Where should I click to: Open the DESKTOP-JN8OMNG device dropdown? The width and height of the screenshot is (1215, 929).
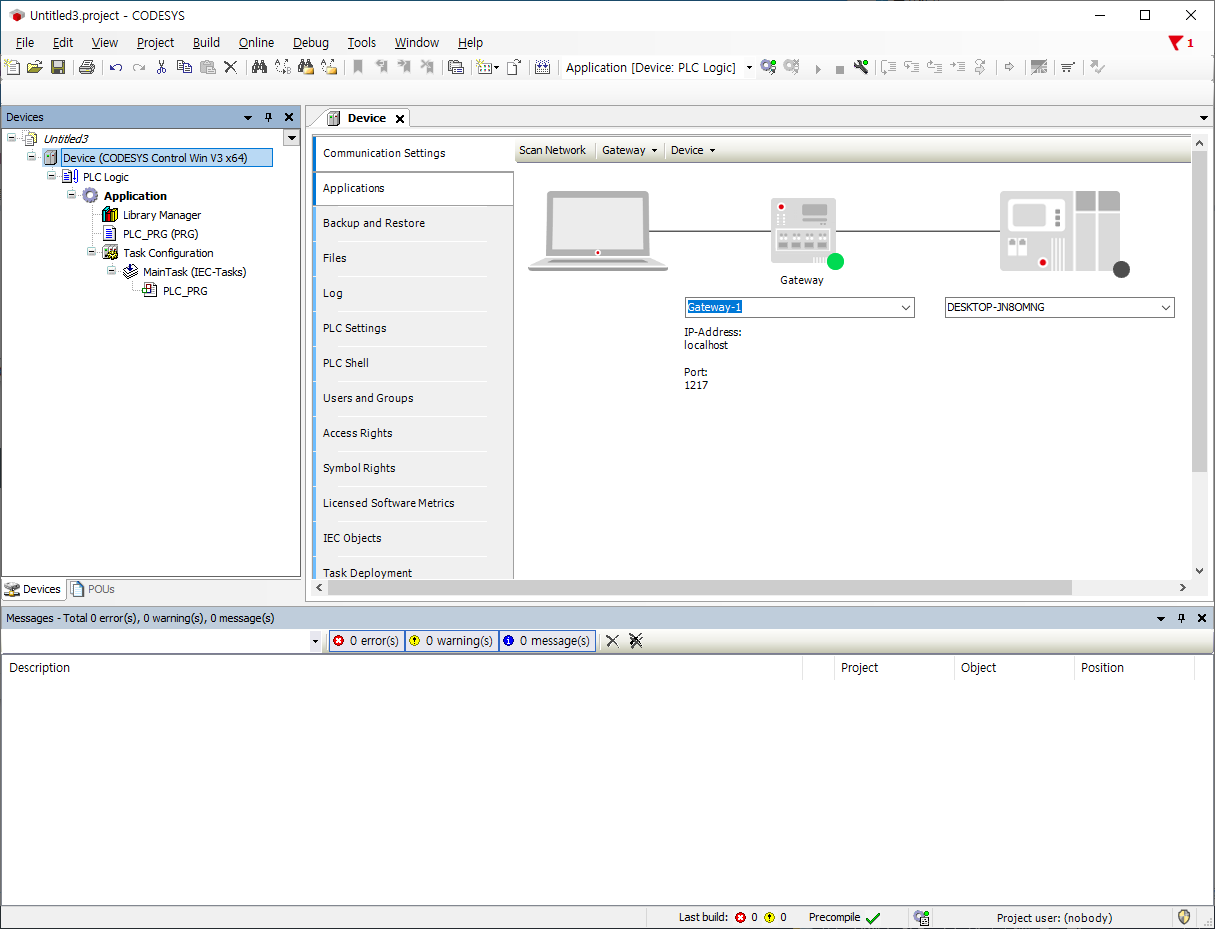(x=1059, y=308)
